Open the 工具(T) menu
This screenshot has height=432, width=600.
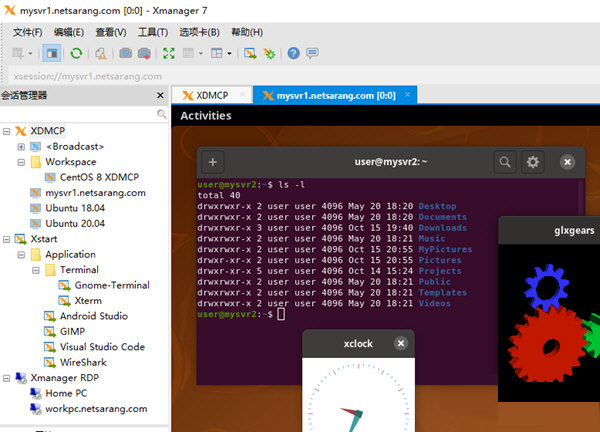[x=152, y=32]
